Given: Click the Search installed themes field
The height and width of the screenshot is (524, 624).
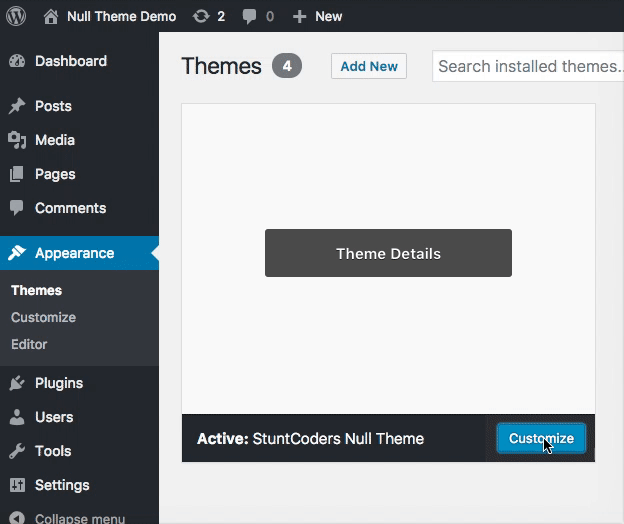Looking at the screenshot, I should click(x=528, y=66).
